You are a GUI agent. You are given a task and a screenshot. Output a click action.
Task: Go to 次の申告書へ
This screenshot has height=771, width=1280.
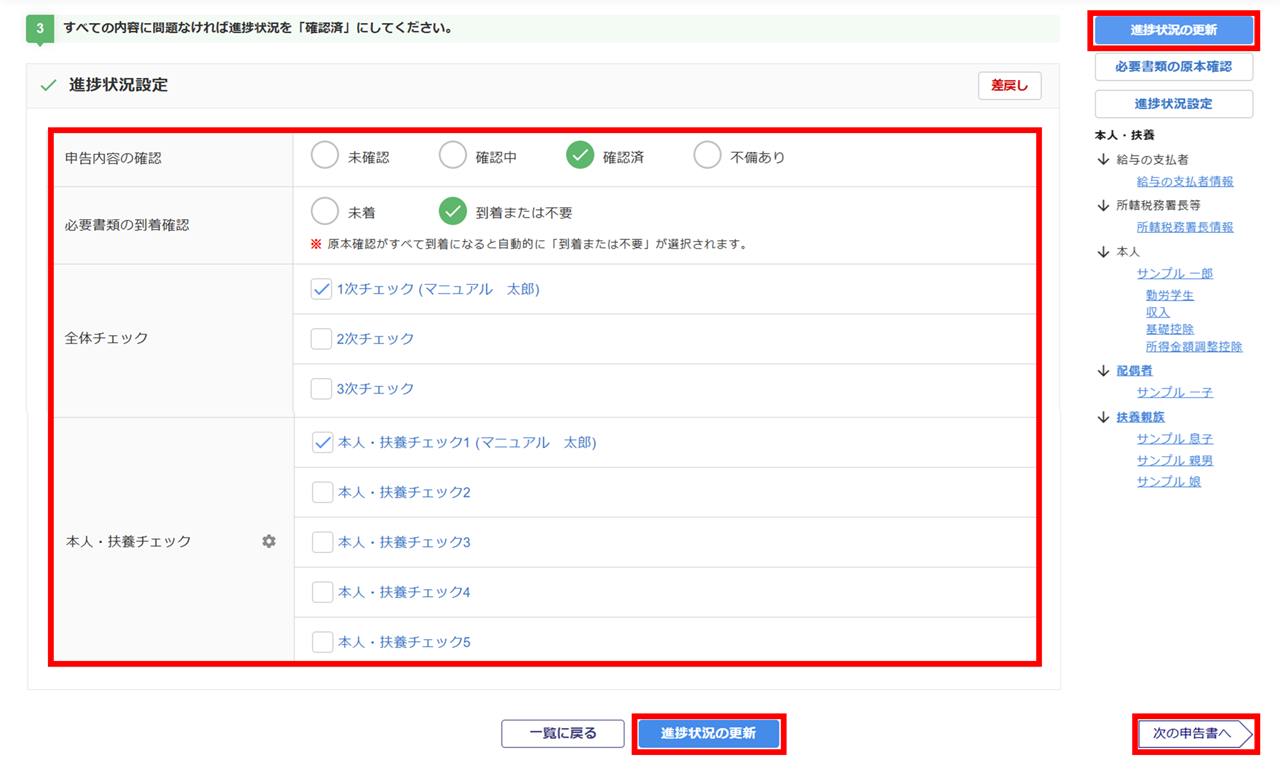(1195, 734)
